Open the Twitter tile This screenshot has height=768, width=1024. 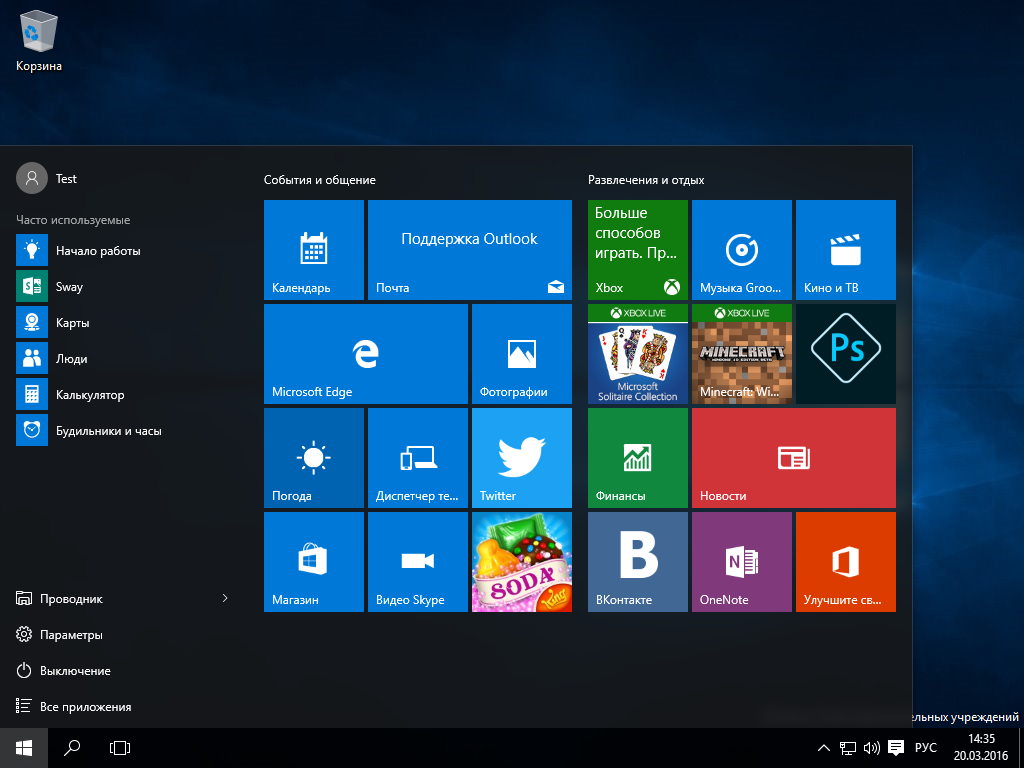click(521, 458)
